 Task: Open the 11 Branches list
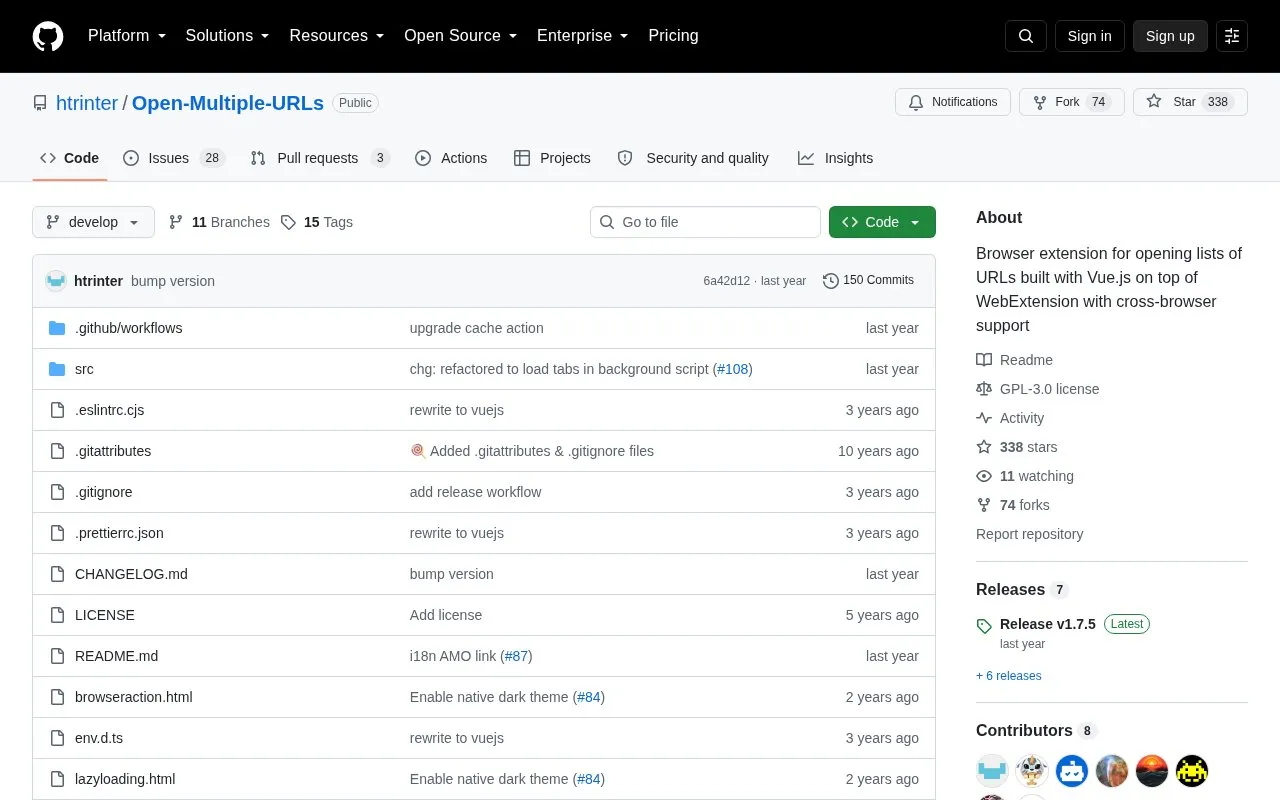click(x=219, y=222)
